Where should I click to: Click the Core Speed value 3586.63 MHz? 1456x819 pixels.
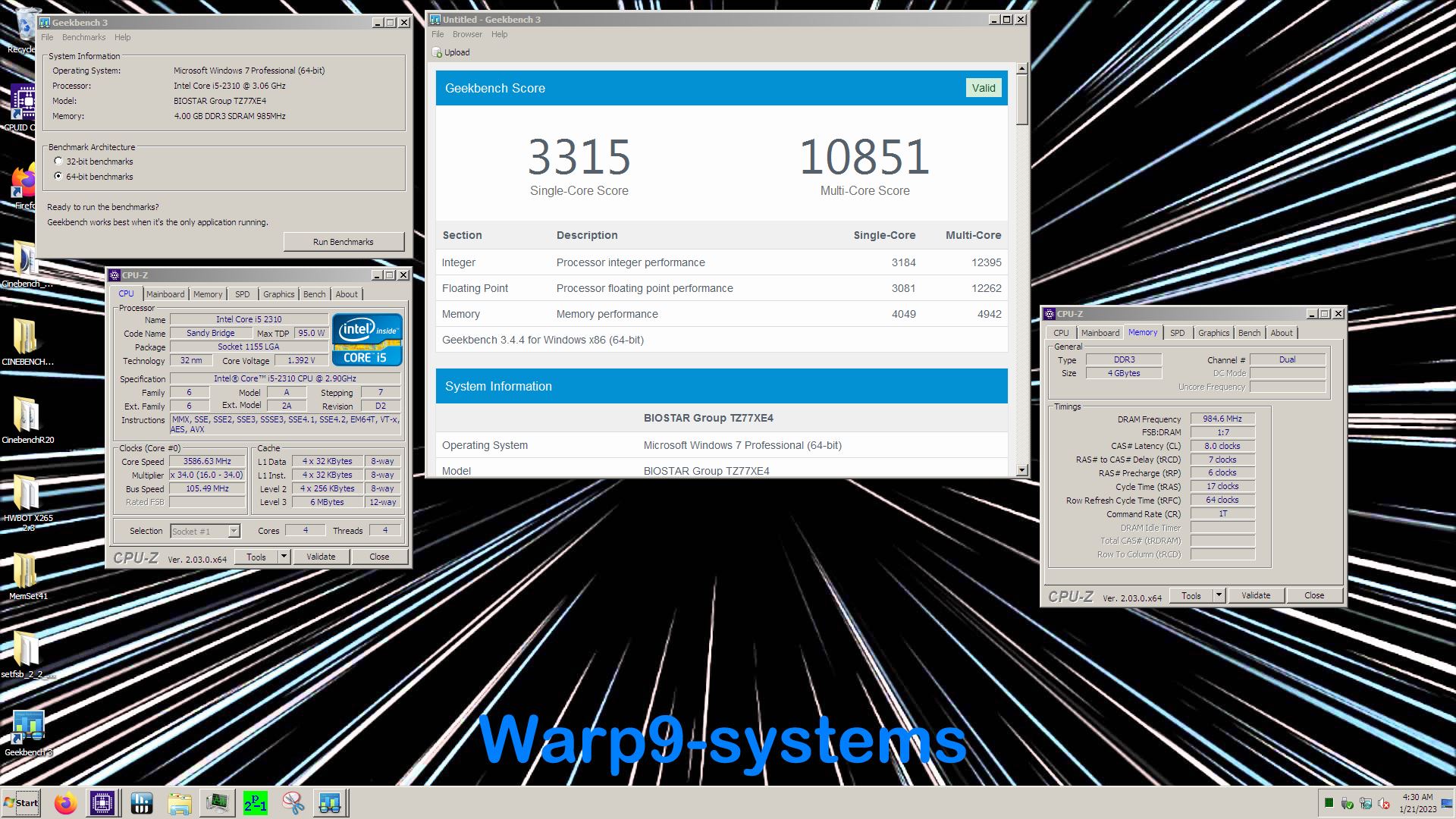208,461
